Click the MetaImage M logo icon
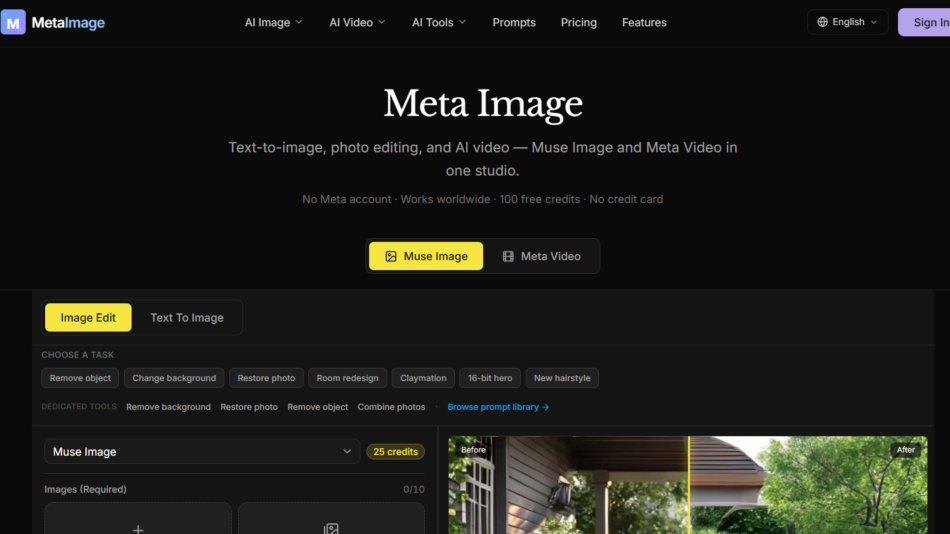The image size is (950, 534). point(13,22)
